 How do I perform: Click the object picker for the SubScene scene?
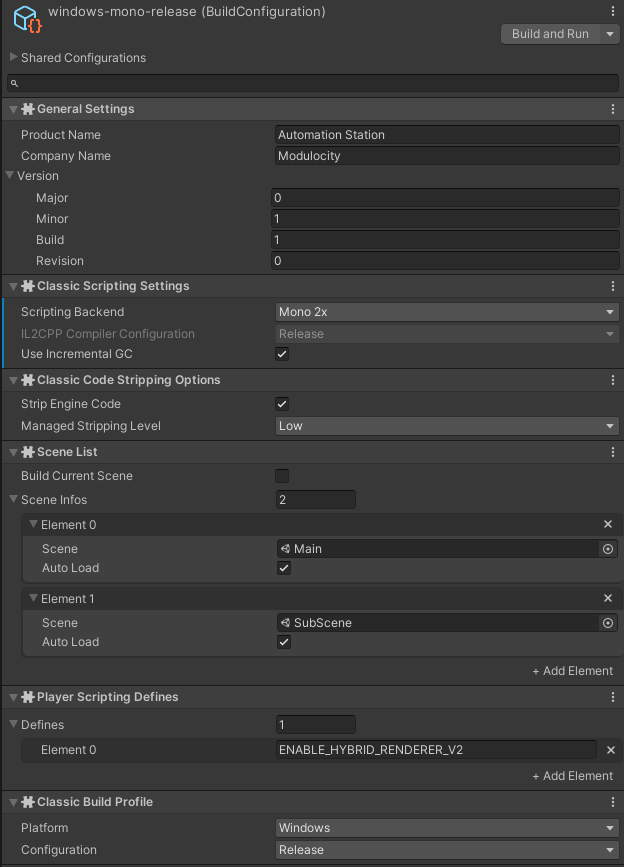point(608,622)
